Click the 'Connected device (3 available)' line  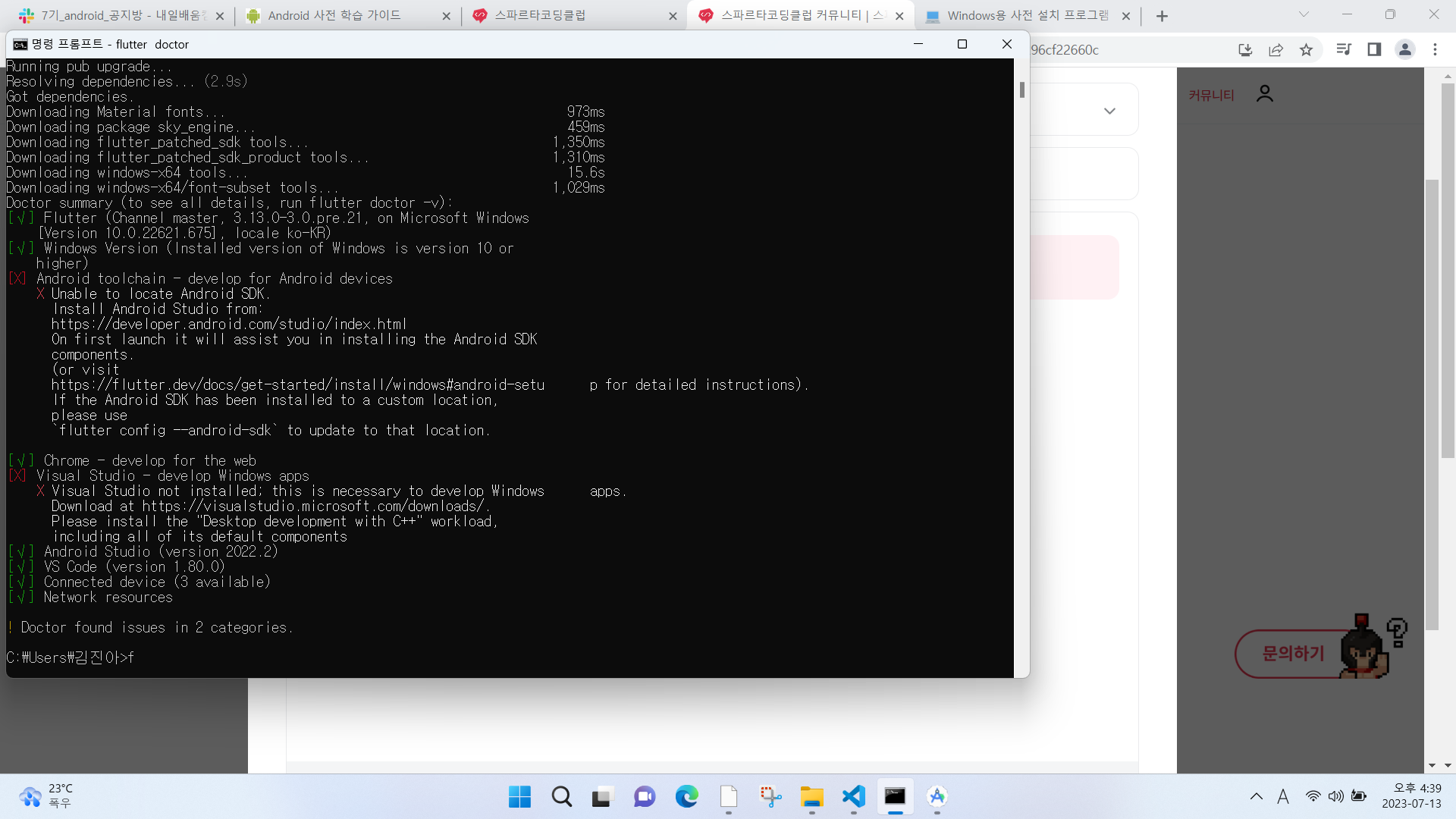point(139,582)
